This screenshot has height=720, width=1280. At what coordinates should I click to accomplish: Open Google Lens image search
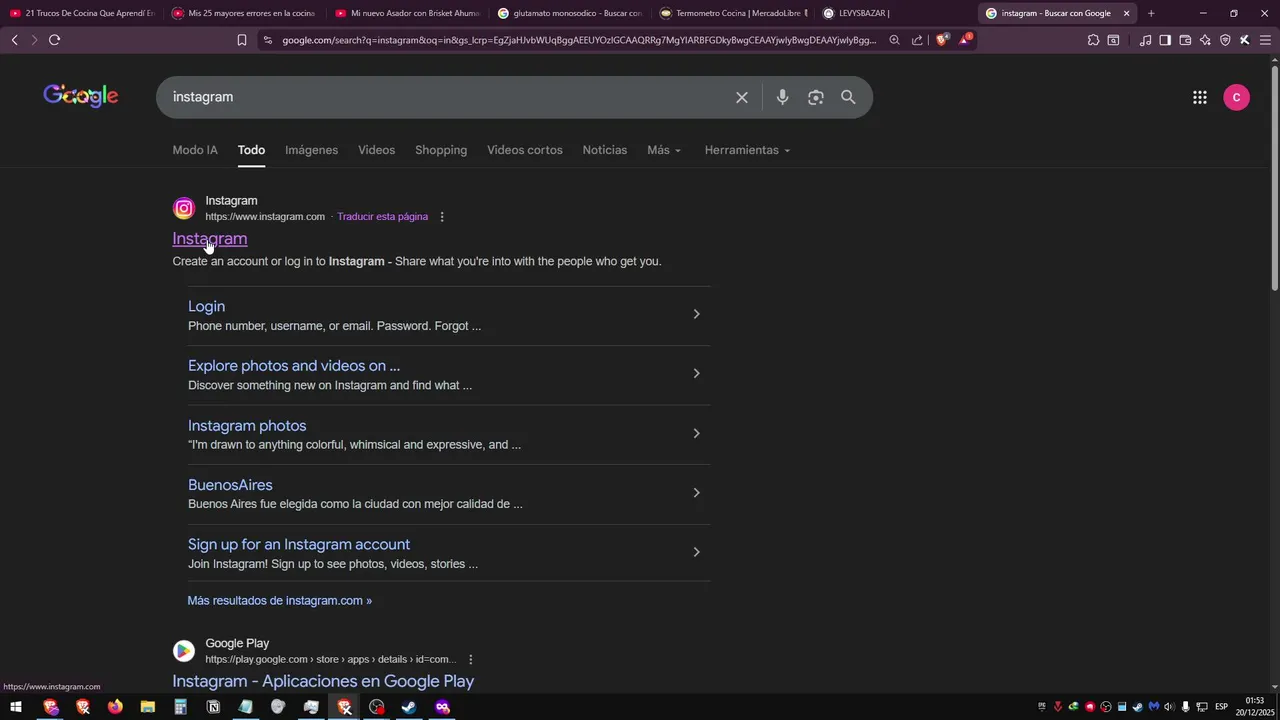[x=816, y=97]
